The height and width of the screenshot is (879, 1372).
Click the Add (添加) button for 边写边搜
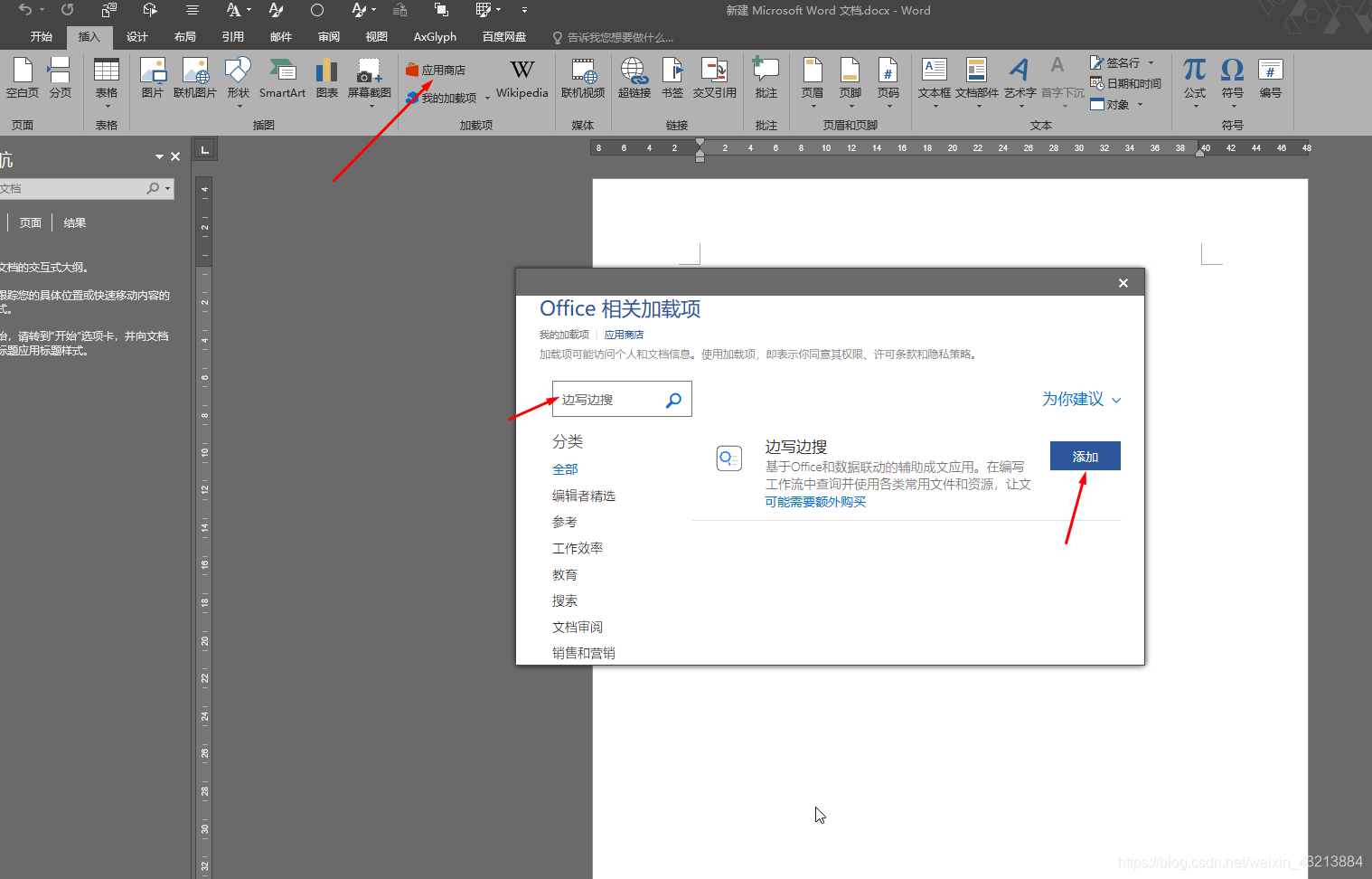[x=1085, y=456]
